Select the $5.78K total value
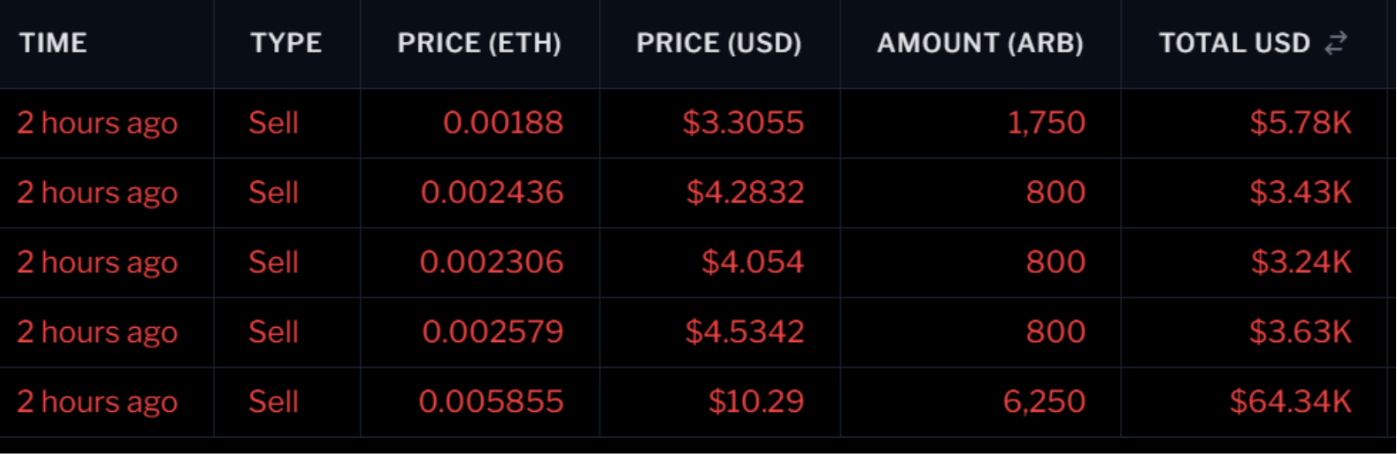 click(x=1301, y=123)
